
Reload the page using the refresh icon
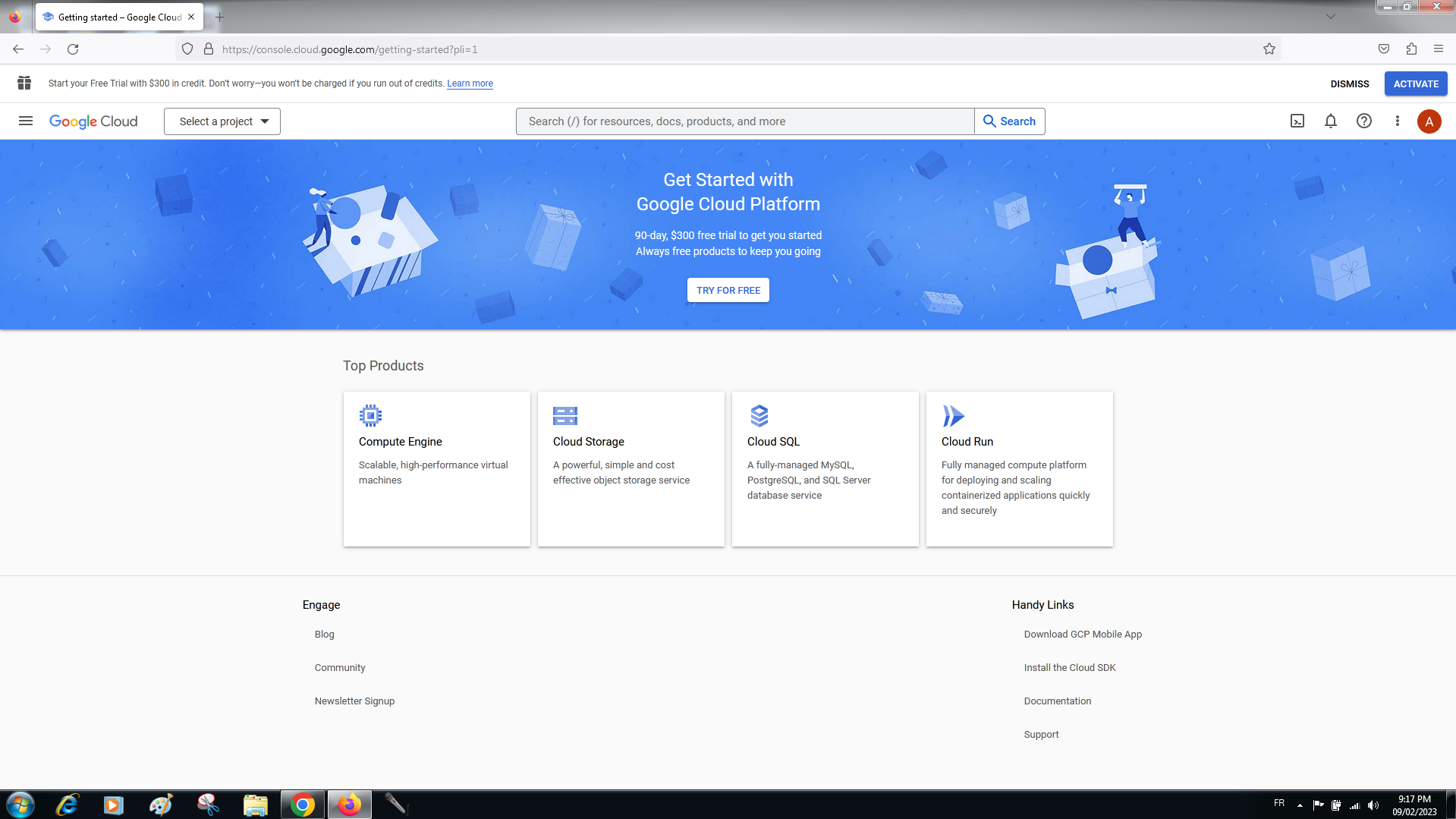tap(73, 49)
